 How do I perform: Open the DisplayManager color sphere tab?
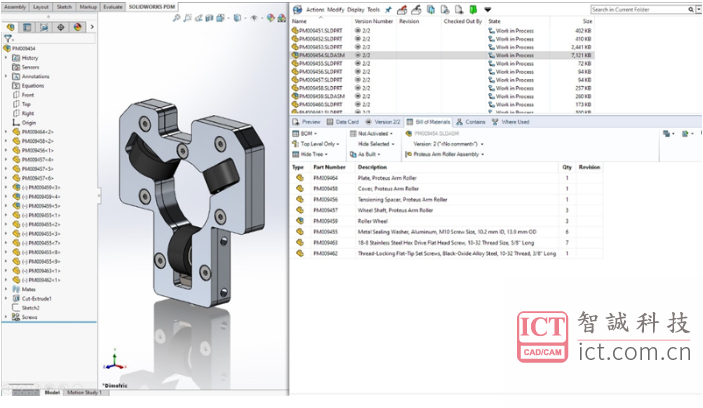click(x=78, y=27)
